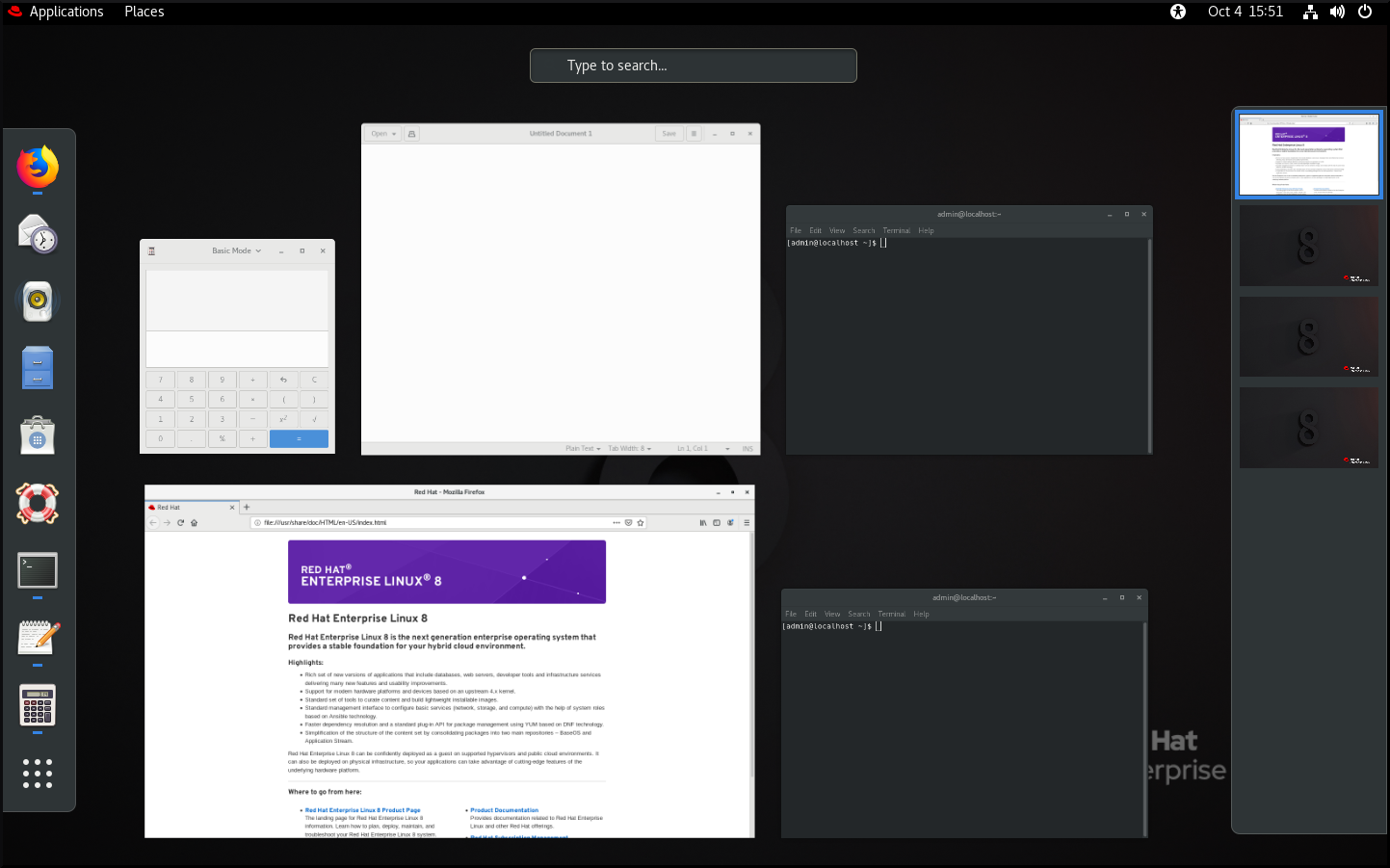Open the Files cabinet icon in dash

(x=38, y=368)
